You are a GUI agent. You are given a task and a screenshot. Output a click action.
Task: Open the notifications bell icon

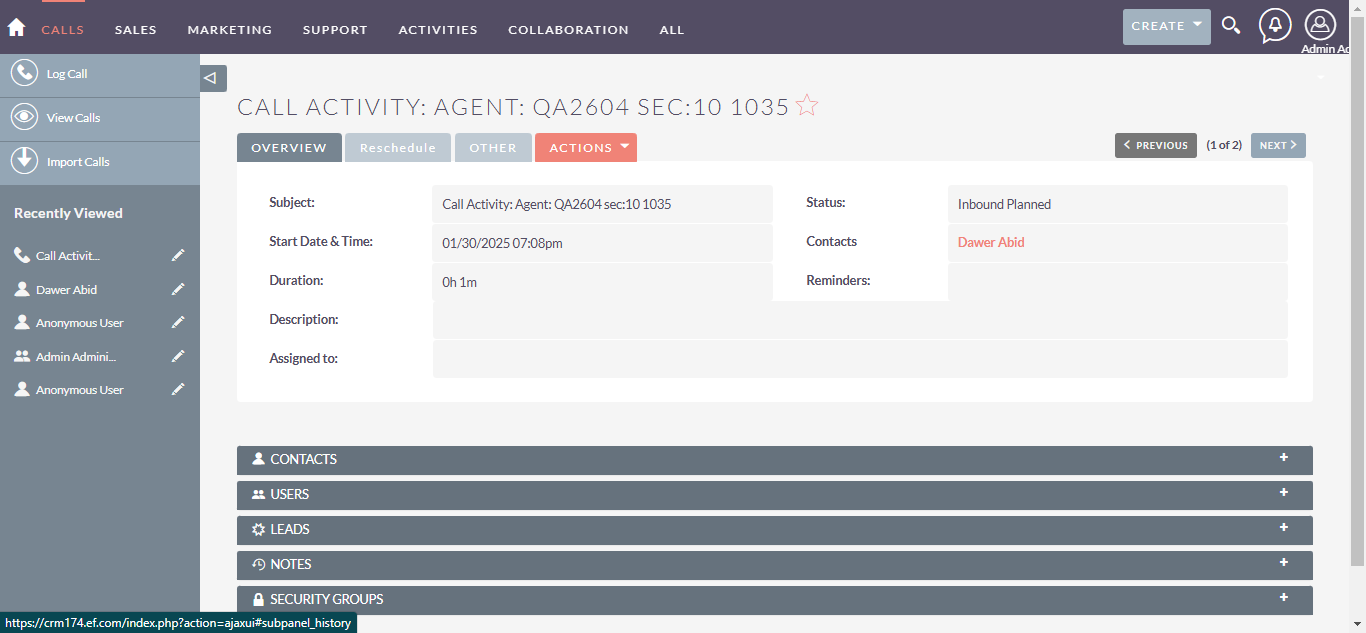pos(1274,26)
